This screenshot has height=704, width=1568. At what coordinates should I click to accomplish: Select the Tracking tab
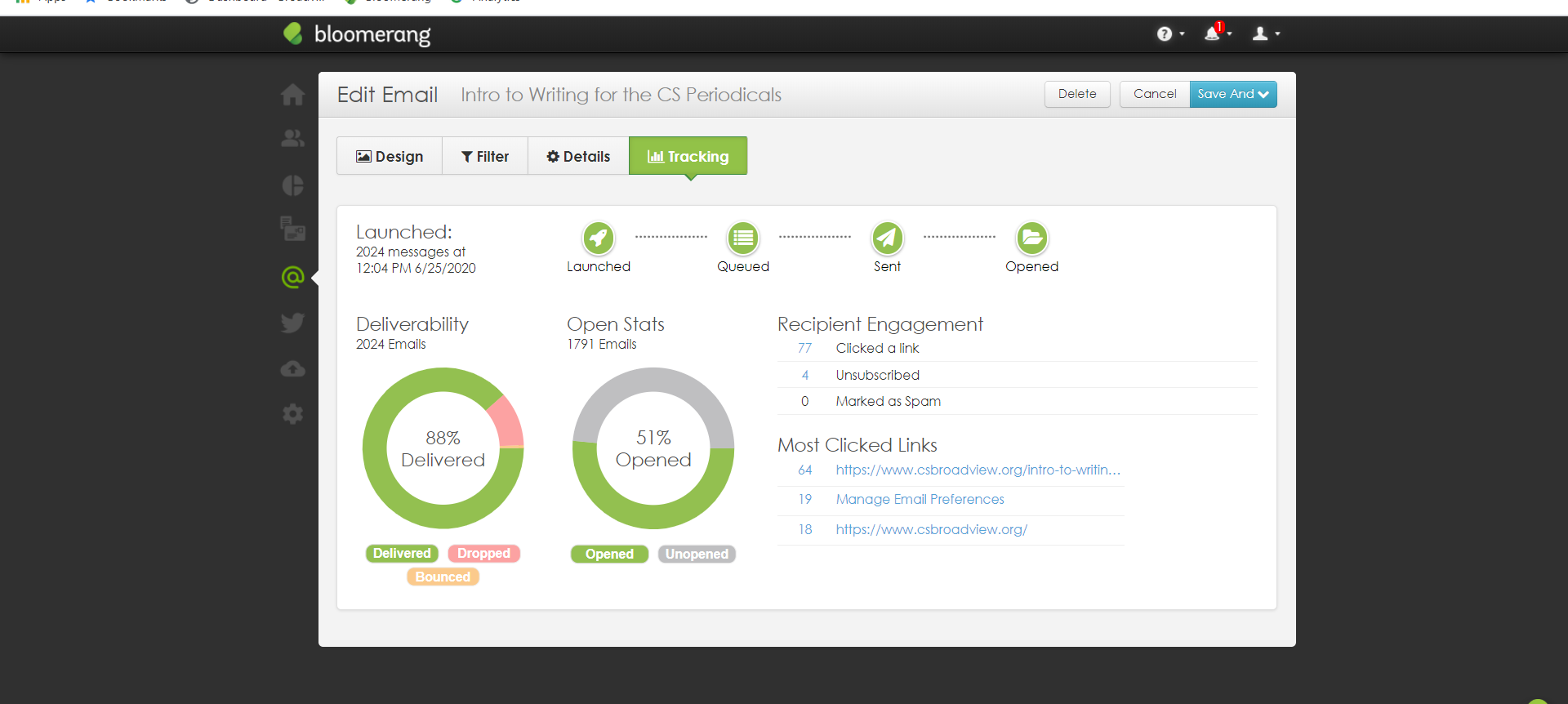click(x=688, y=156)
